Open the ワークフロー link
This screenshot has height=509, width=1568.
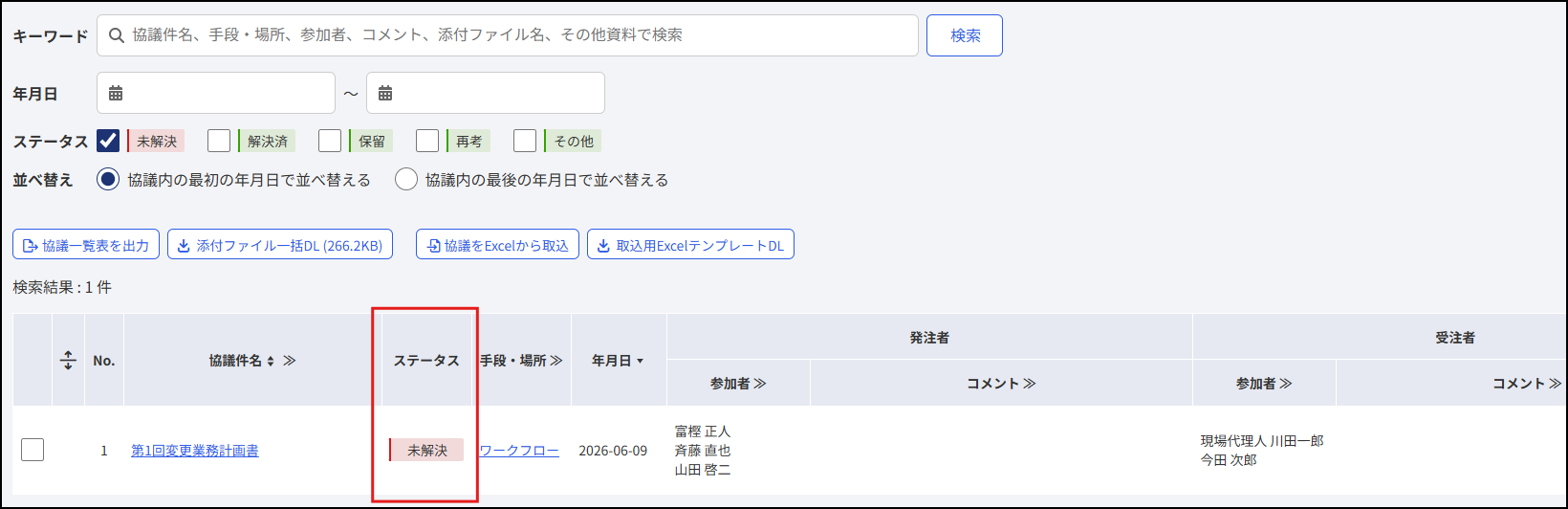[x=519, y=451]
